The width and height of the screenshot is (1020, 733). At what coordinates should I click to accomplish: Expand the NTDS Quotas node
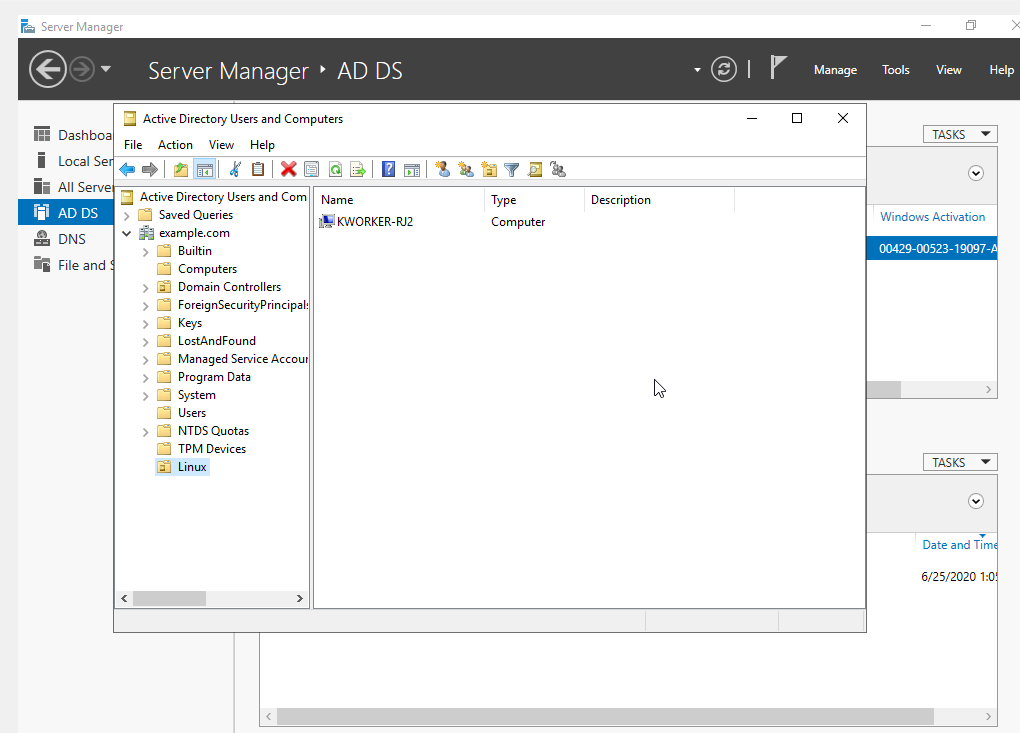coord(146,432)
